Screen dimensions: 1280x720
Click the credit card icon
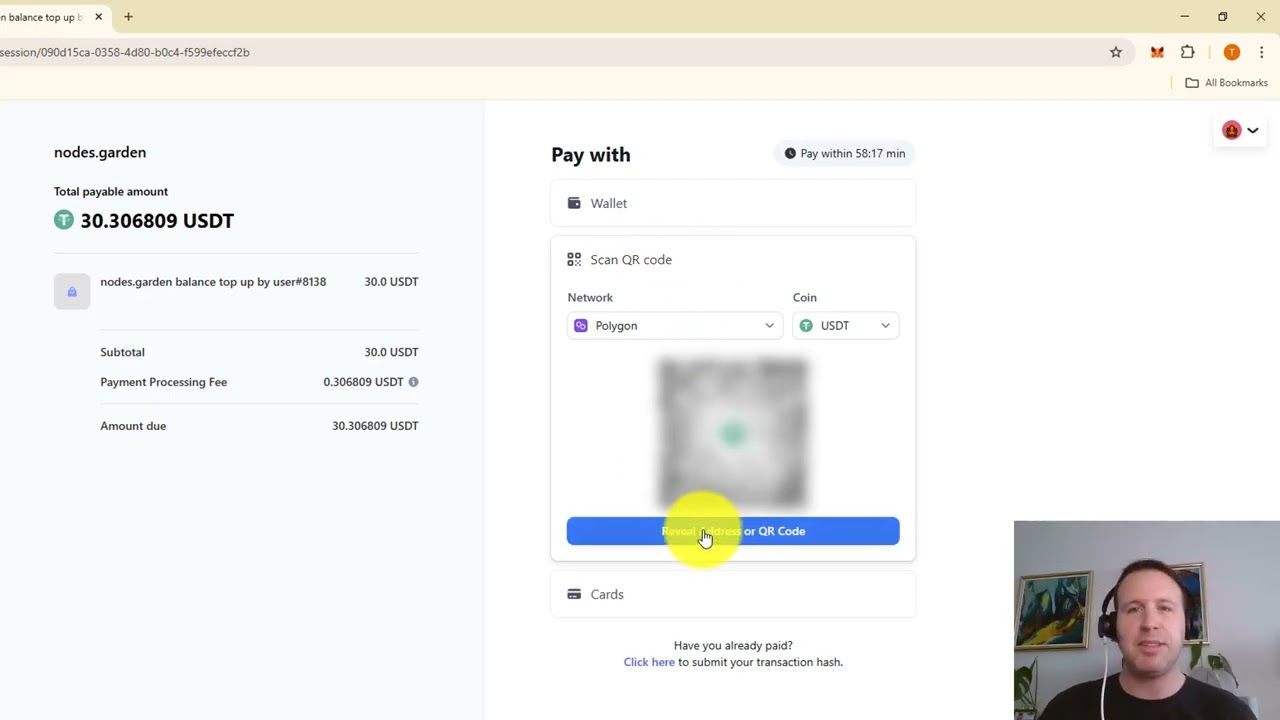point(574,594)
